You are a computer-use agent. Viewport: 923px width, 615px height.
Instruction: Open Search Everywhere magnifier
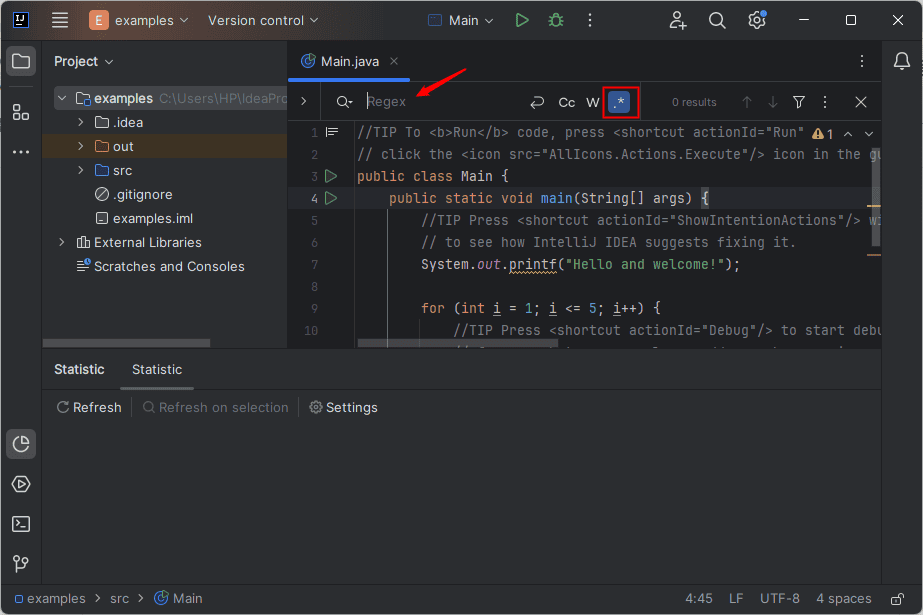coord(716,20)
